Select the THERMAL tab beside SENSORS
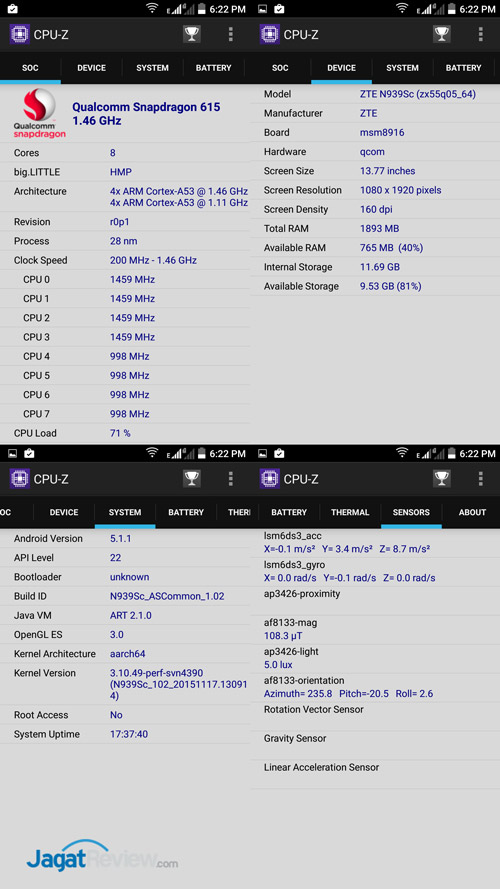 (x=350, y=512)
